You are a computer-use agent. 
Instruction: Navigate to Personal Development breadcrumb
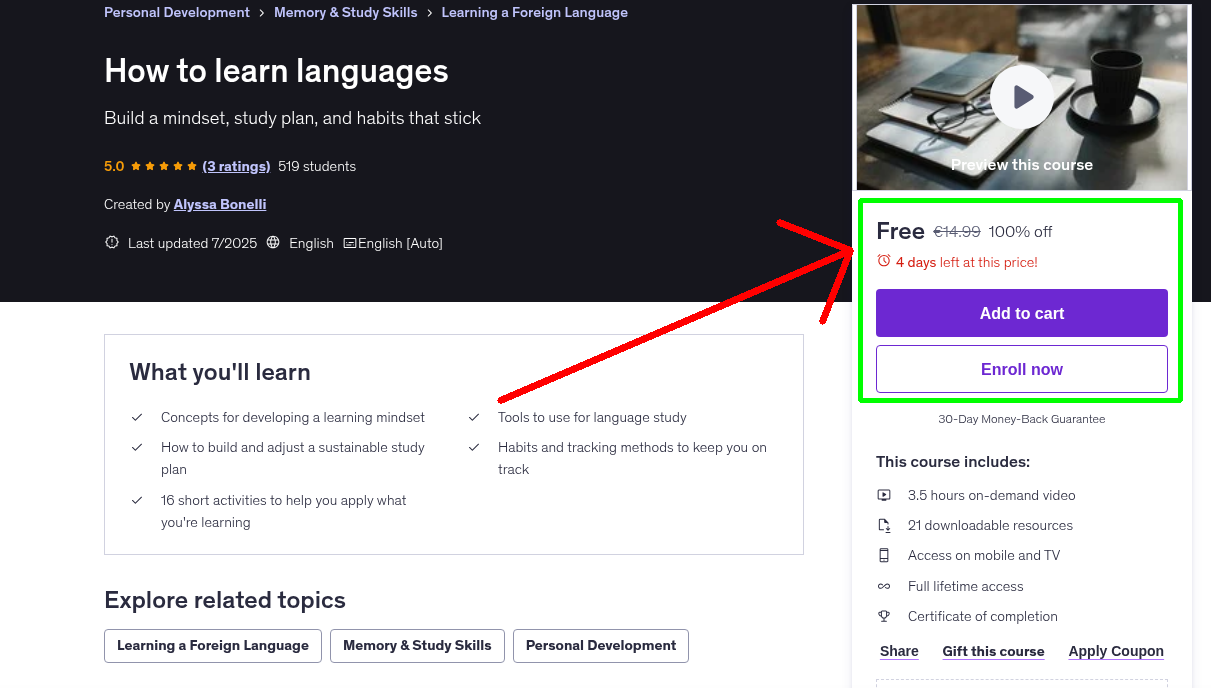click(x=176, y=12)
